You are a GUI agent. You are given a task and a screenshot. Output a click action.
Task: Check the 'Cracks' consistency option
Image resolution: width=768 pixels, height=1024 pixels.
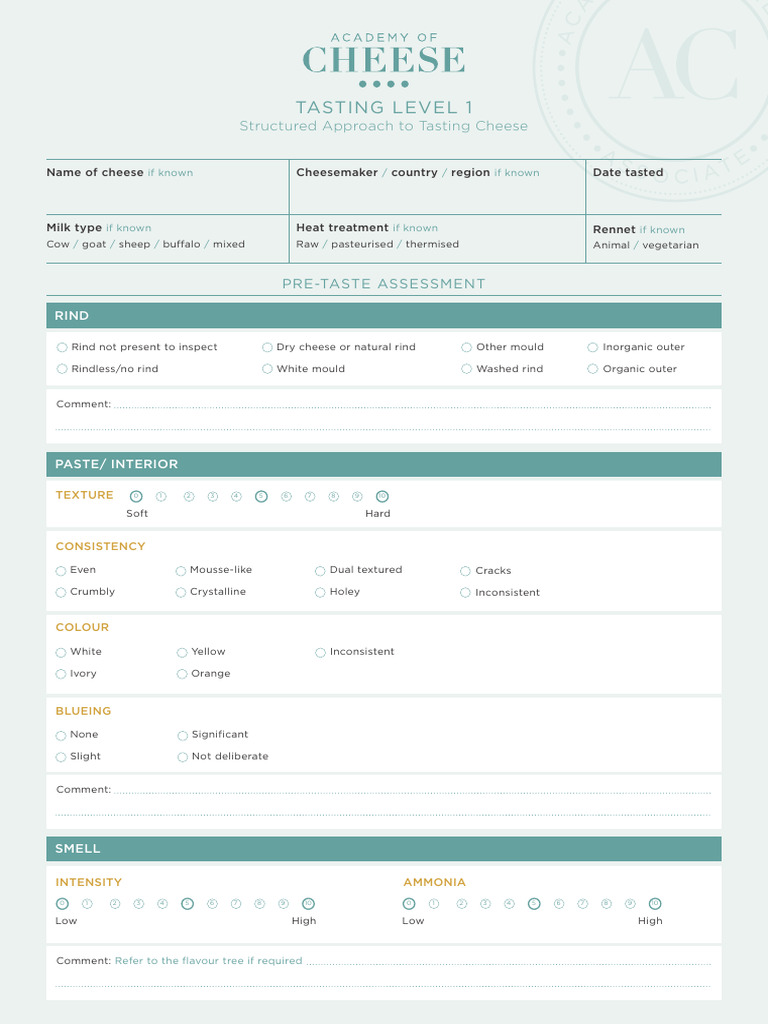pos(465,571)
